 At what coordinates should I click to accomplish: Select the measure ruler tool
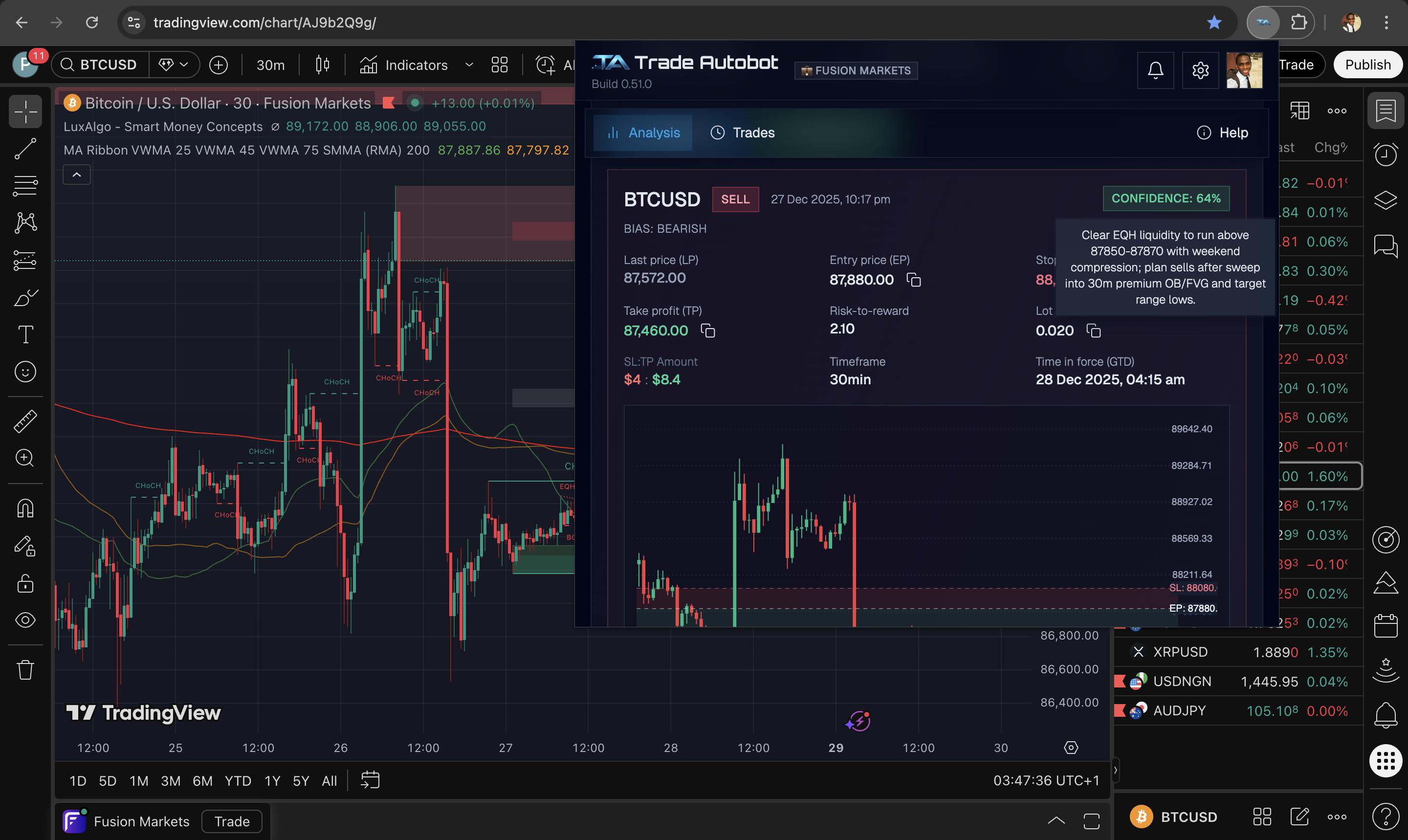(x=25, y=420)
